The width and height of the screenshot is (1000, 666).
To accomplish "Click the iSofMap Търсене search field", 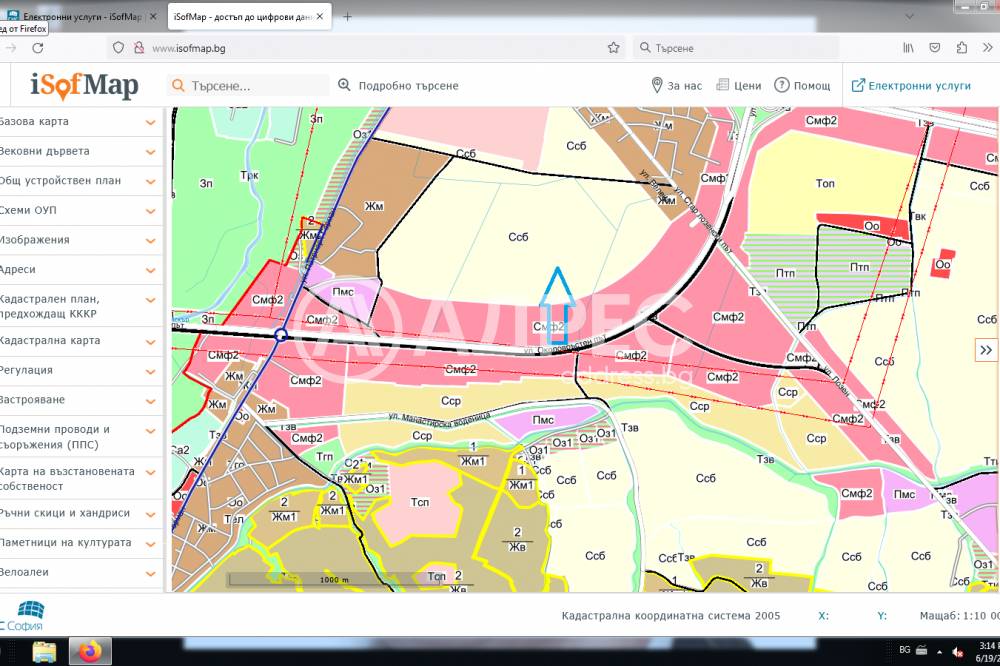I will (x=255, y=86).
